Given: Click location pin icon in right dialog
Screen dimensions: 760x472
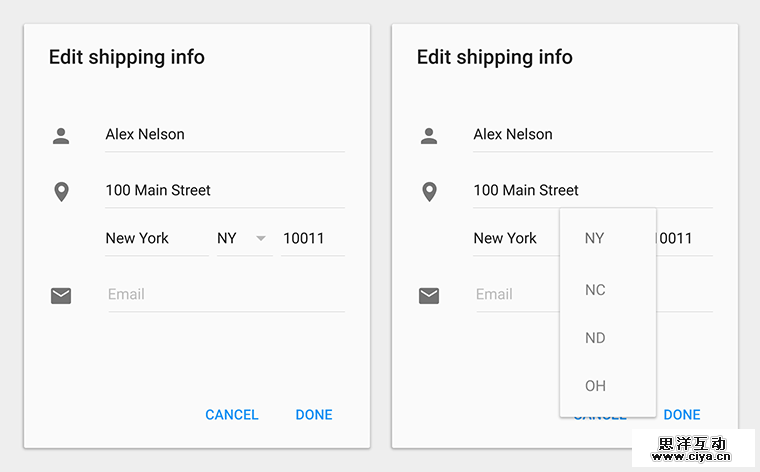Looking at the screenshot, I should (x=429, y=191).
